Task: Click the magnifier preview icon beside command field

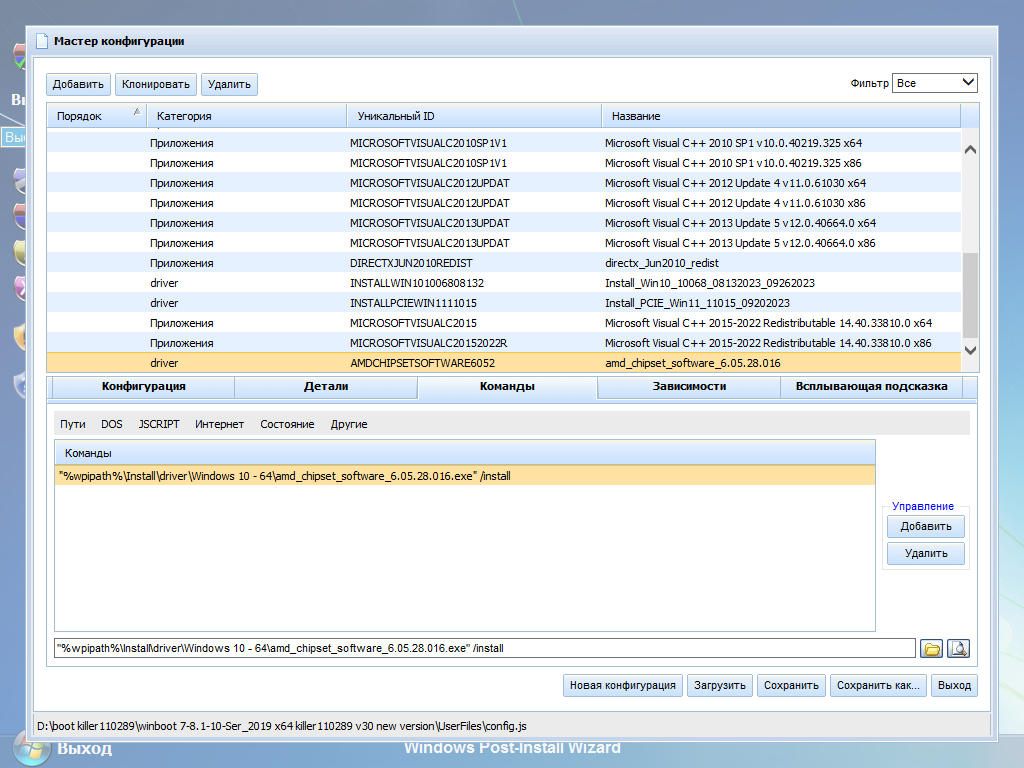Action: [x=959, y=648]
